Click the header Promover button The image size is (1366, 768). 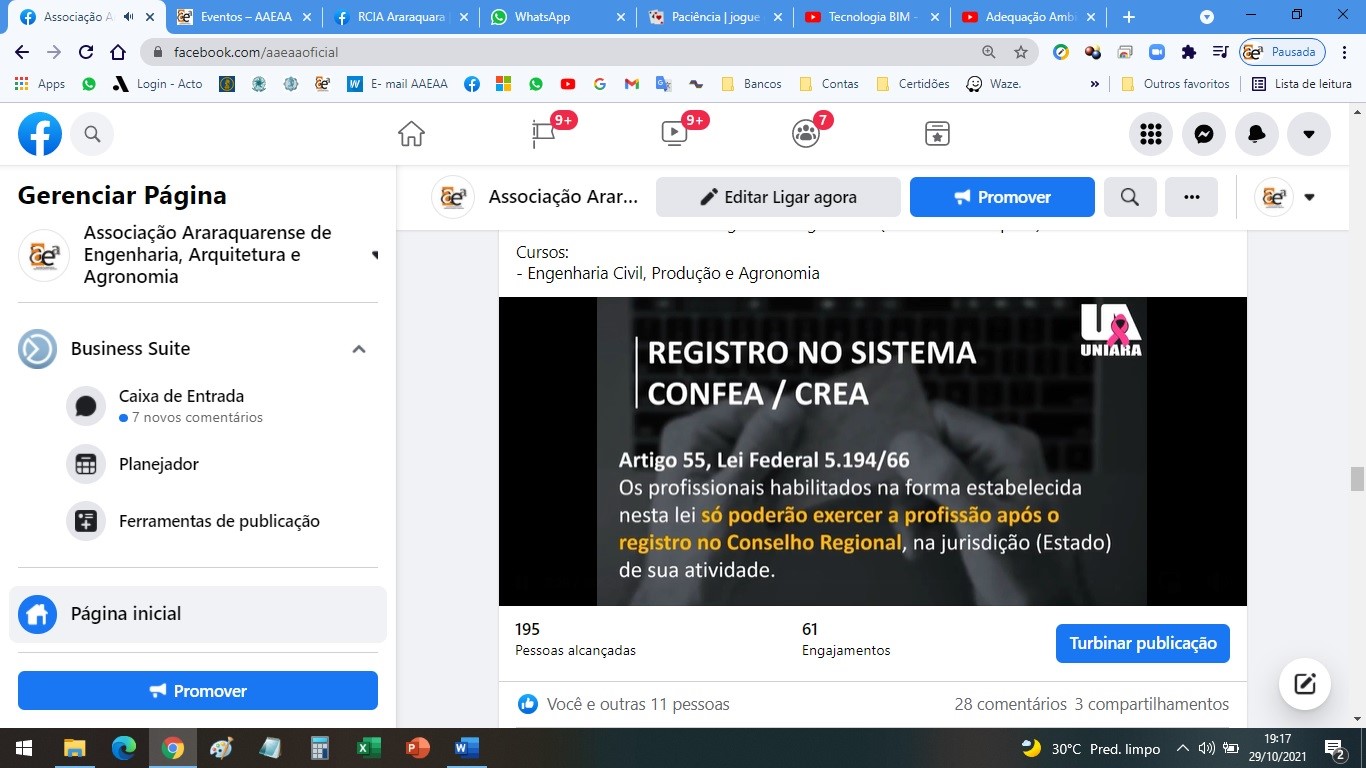pyautogui.click(x=1002, y=197)
